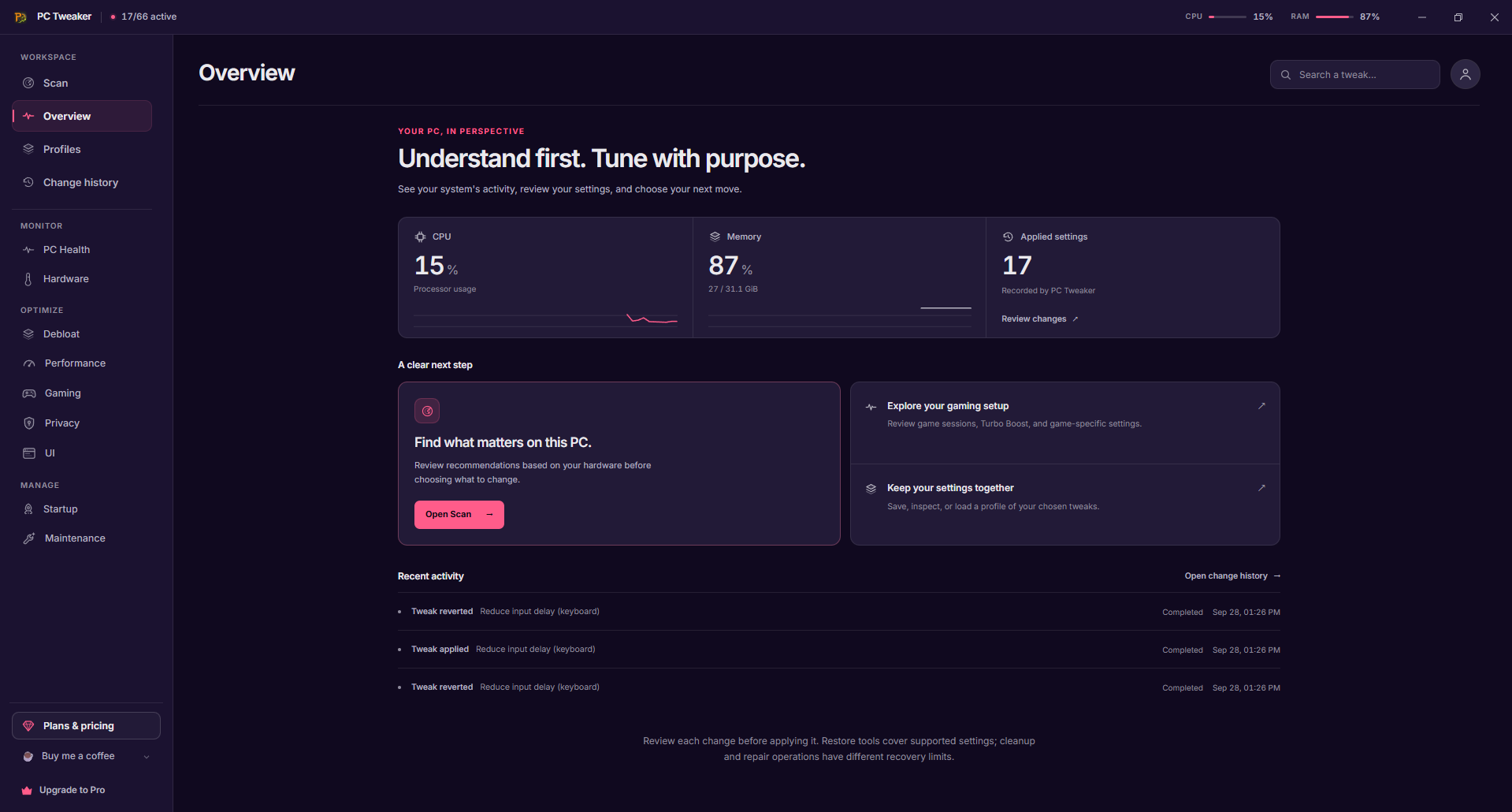Image resolution: width=1512 pixels, height=812 pixels.
Task: Click the Profiles layers icon
Action: click(x=28, y=149)
